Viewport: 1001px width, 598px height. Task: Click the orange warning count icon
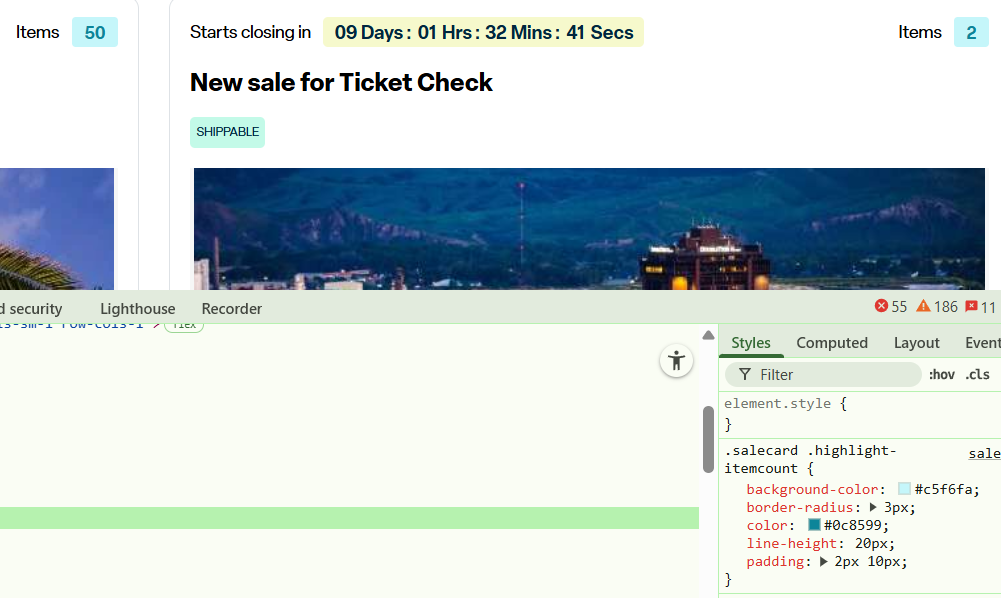pyautogui.click(x=923, y=307)
